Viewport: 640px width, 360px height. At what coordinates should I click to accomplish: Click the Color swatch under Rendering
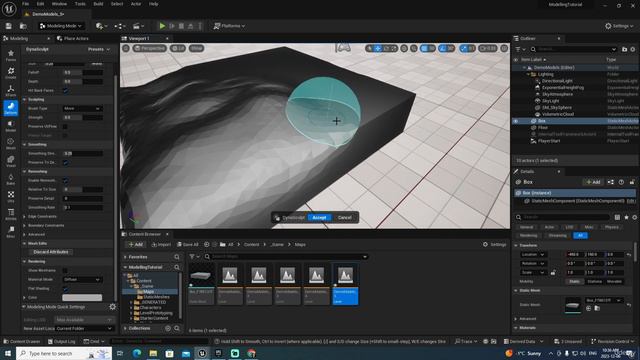pos(82,298)
